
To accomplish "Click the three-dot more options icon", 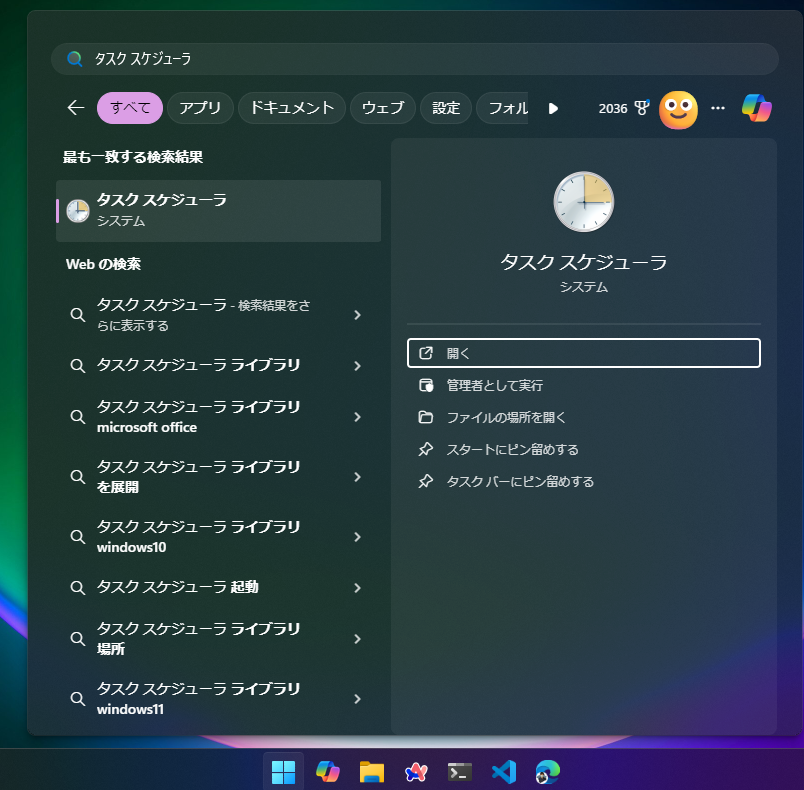I will point(717,108).
